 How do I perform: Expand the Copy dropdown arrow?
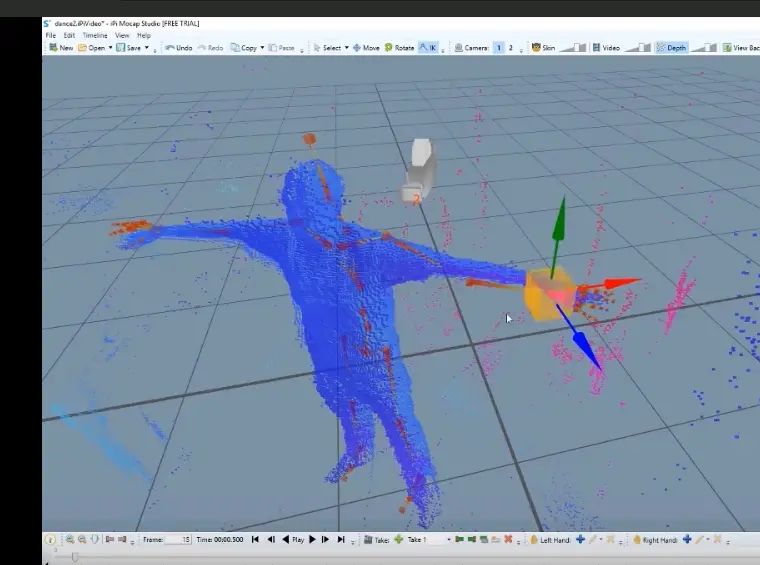click(262, 47)
